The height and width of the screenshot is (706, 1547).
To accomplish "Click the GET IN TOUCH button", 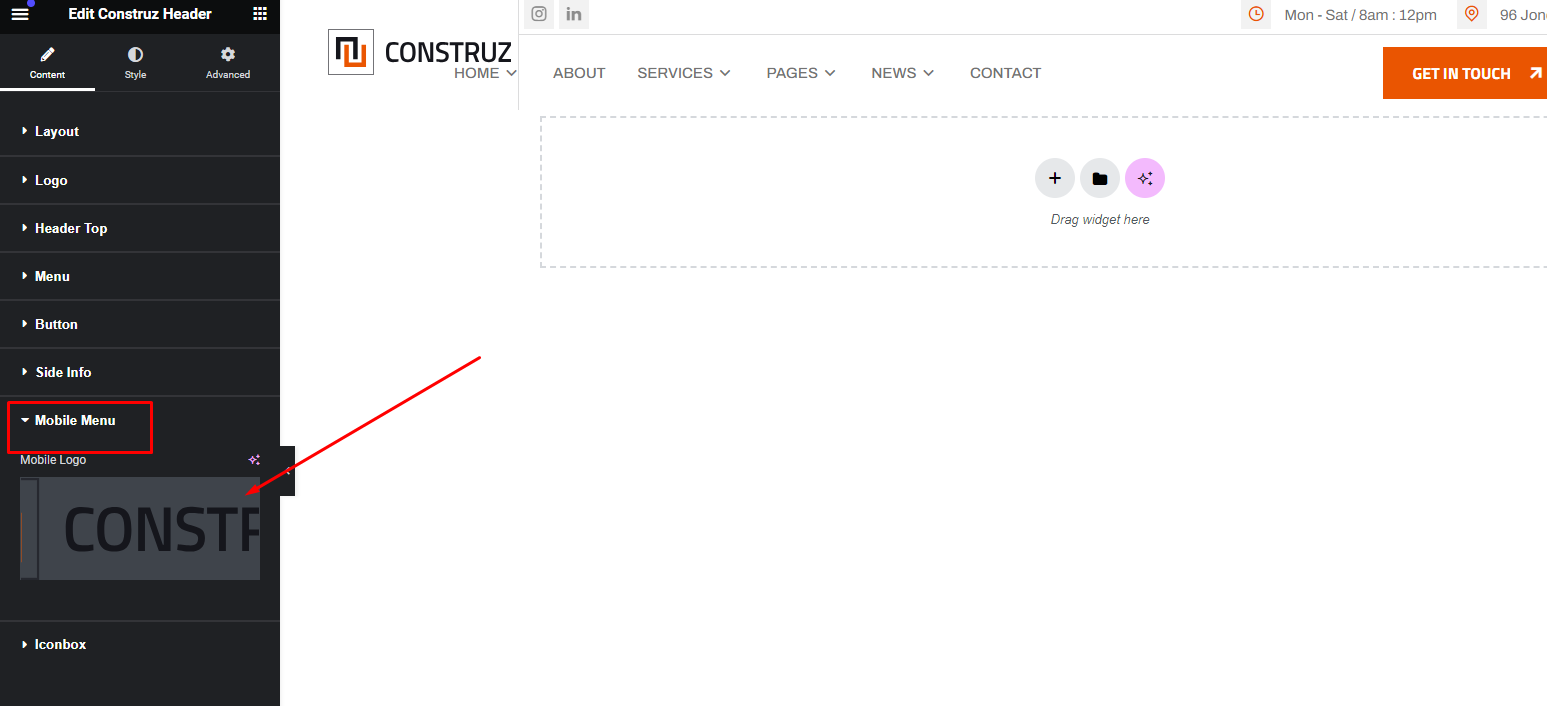I will [1465, 73].
